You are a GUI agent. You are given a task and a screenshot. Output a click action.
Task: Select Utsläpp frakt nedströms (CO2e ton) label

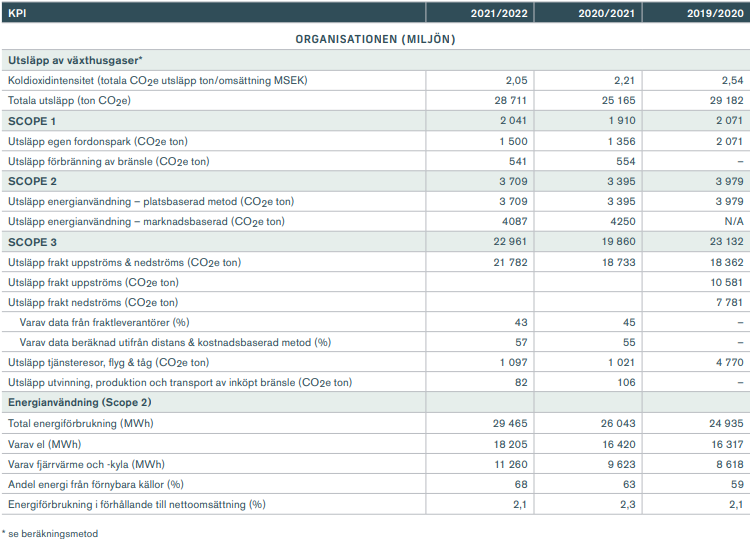coord(93,303)
